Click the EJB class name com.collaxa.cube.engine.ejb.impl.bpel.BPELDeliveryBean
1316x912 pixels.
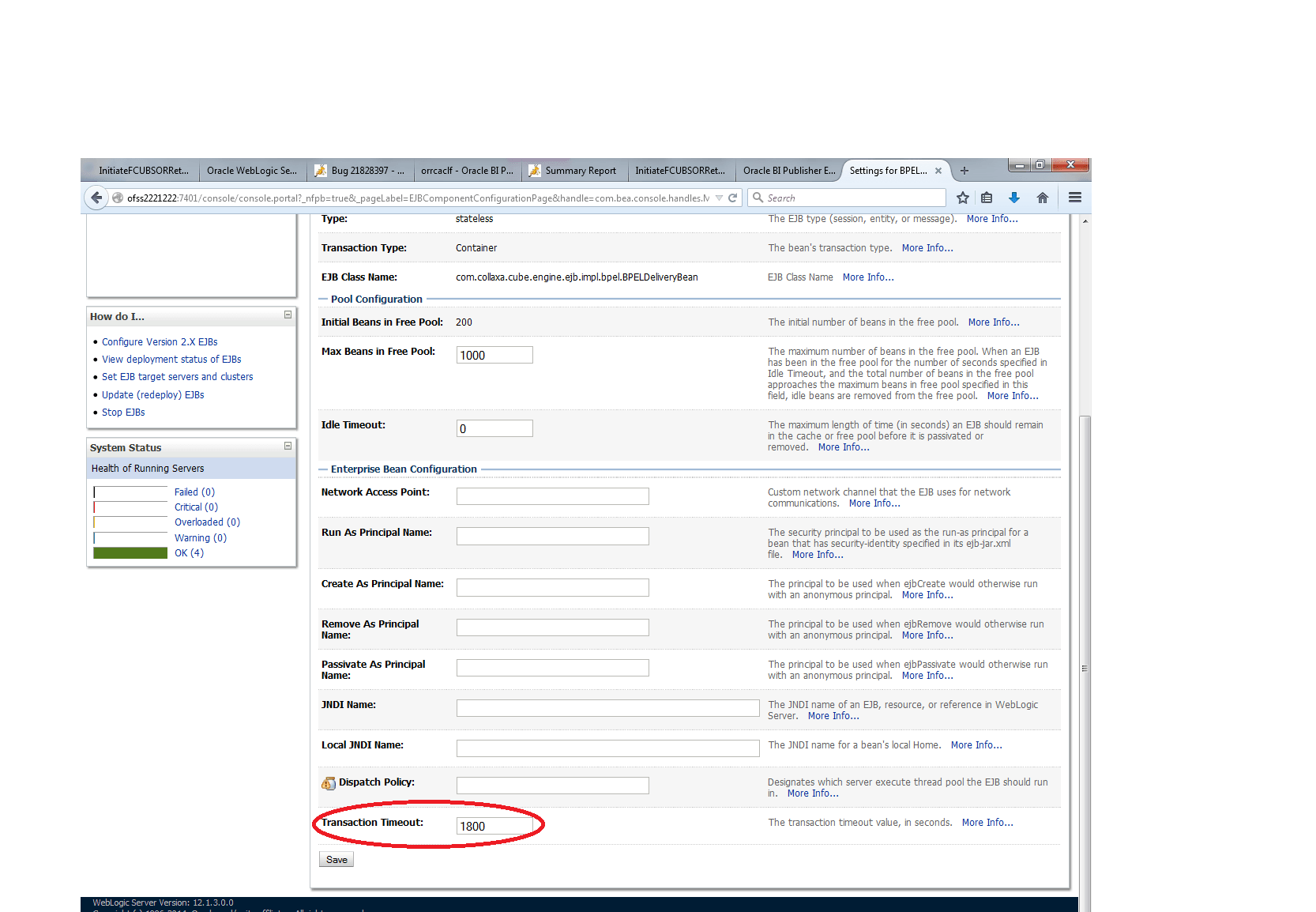click(577, 277)
